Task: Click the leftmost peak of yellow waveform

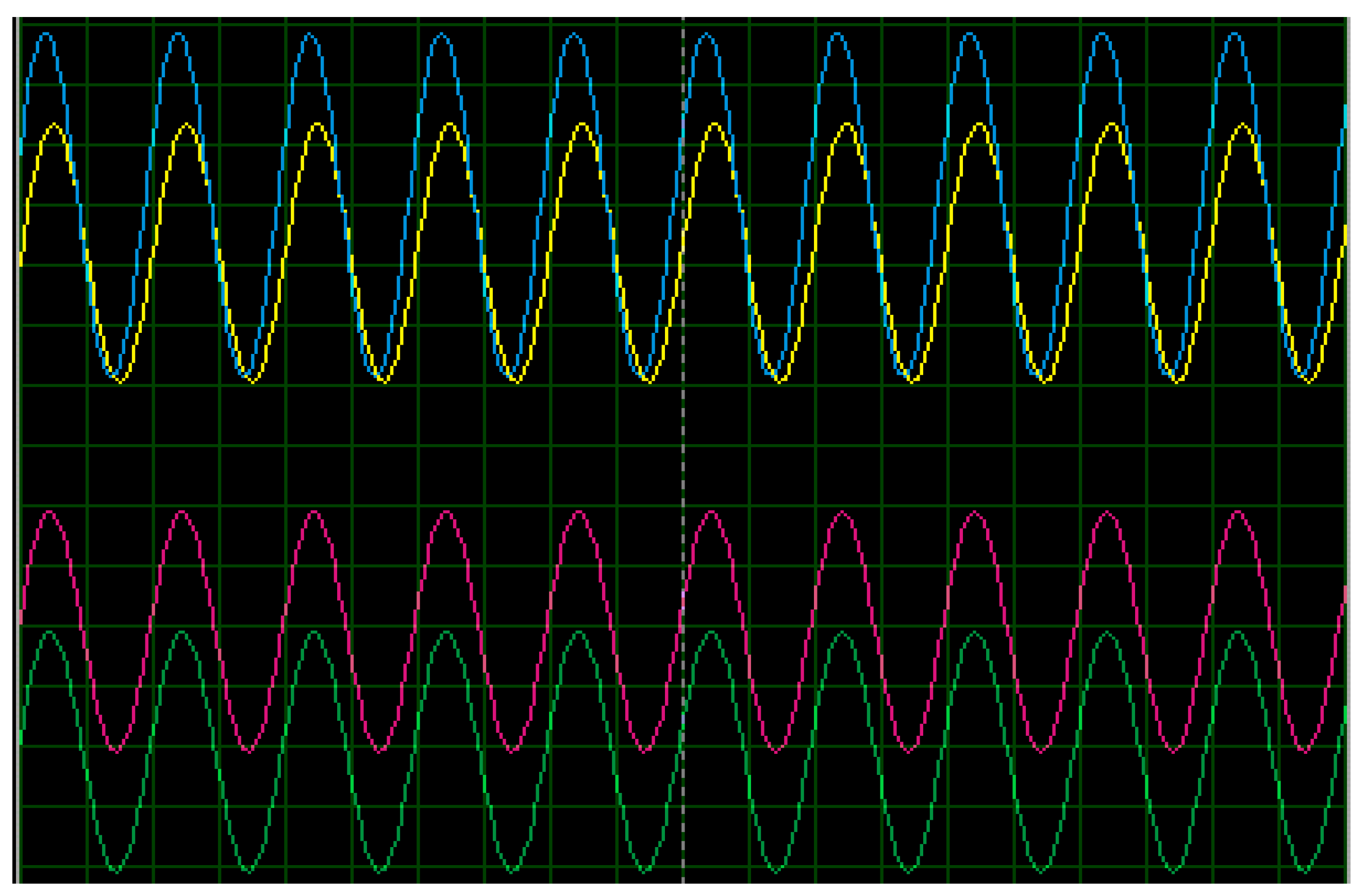Action: (x=54, y=124)
